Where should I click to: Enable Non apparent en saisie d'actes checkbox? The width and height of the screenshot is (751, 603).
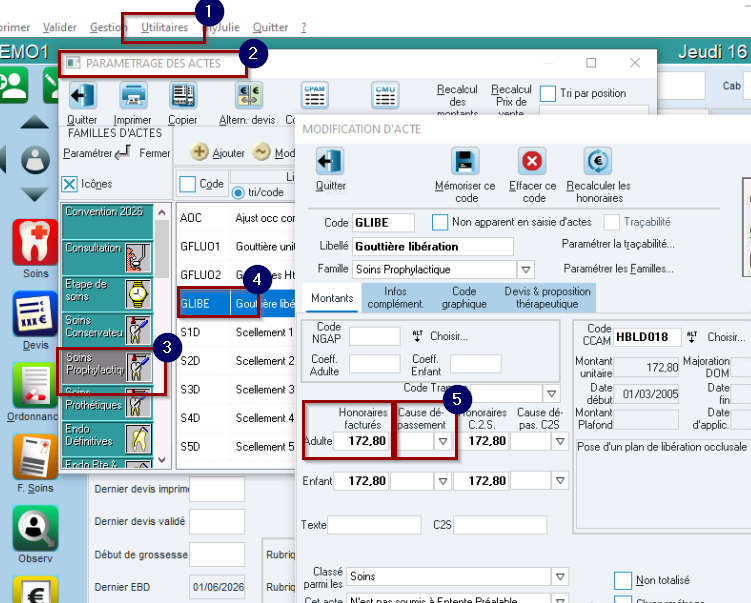440,222
